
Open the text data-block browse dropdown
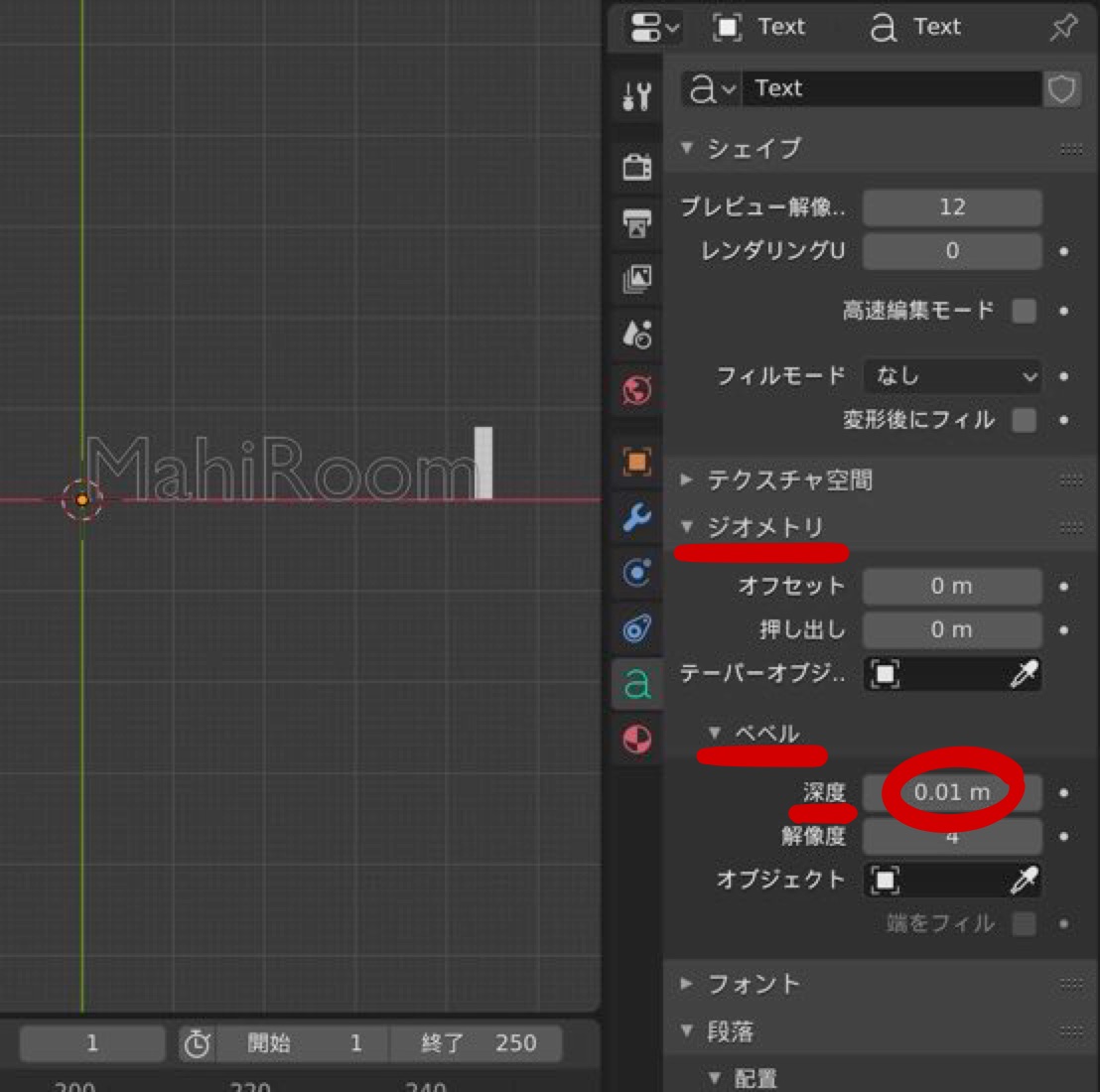pos(712,88)
